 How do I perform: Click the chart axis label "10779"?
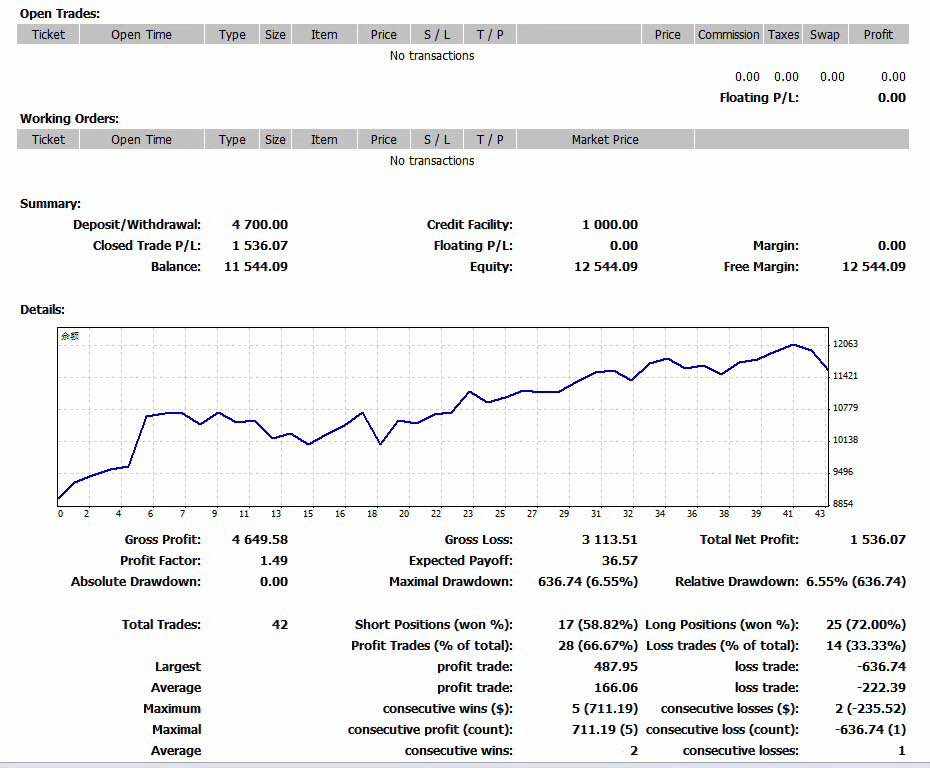coord(845,408)
